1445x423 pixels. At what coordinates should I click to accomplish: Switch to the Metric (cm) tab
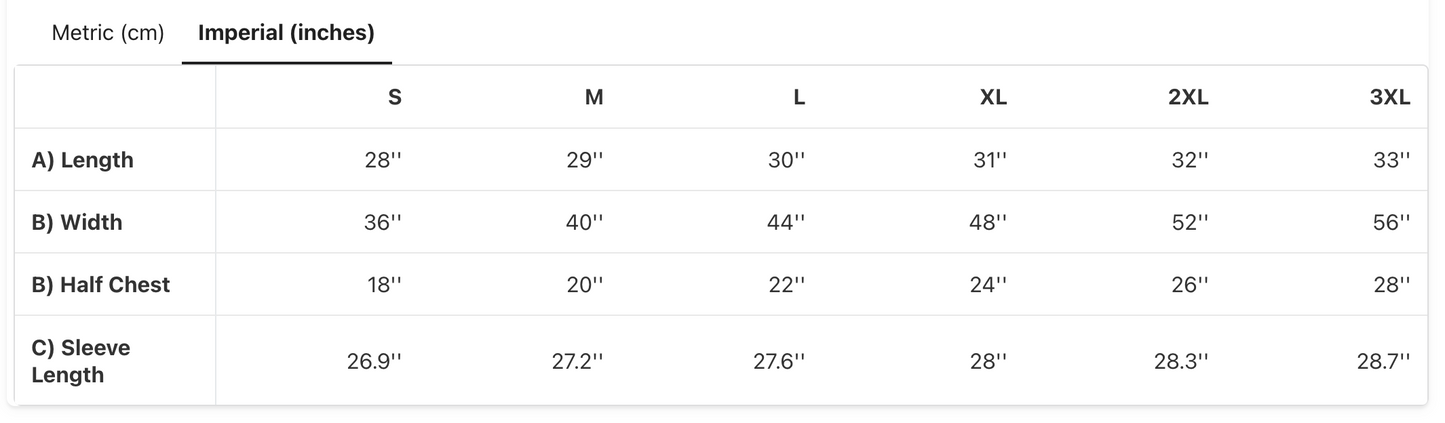[108, 33]
